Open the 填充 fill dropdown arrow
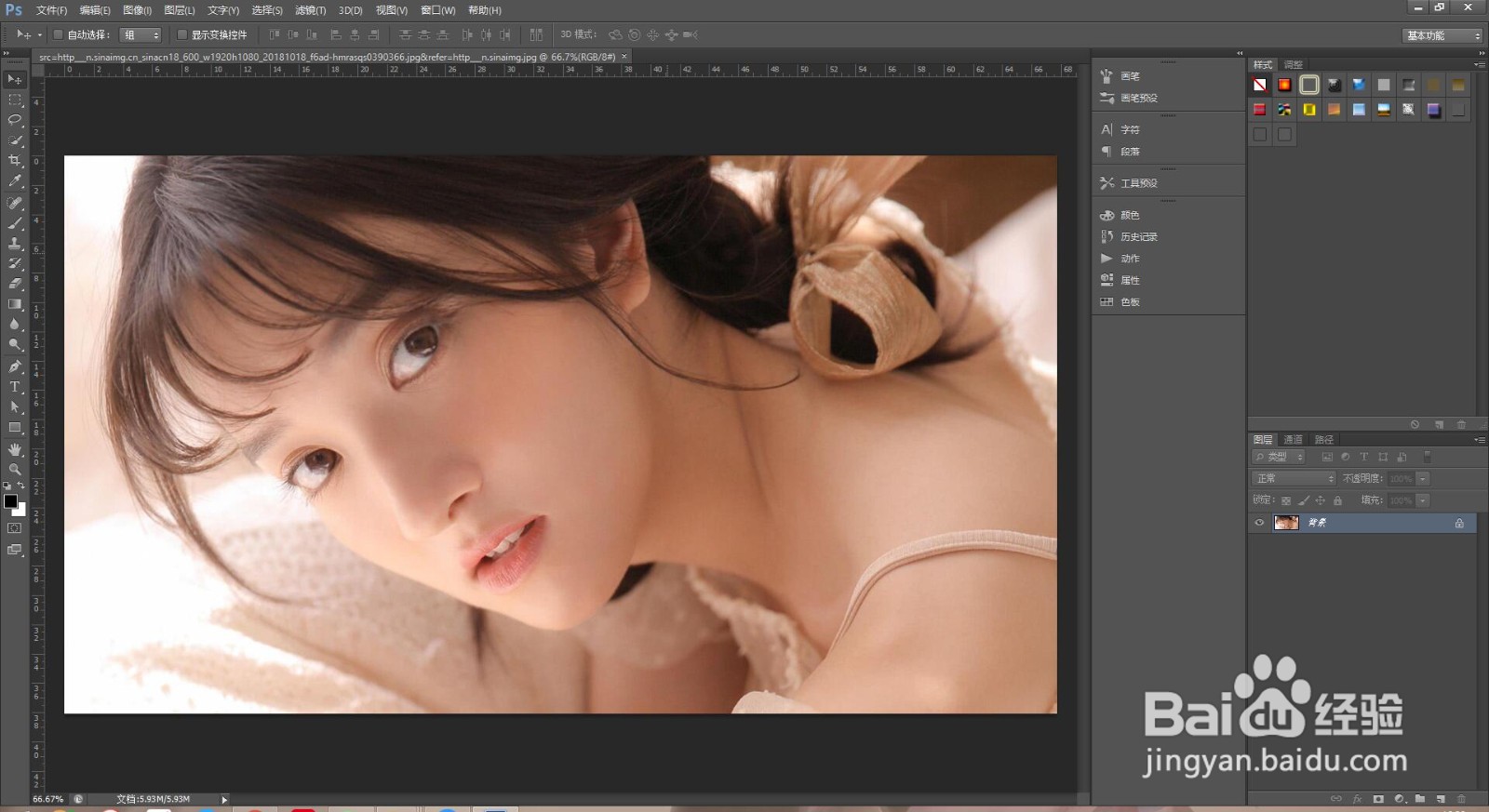Image resolution: width=1489 pixels, height=812 pixels. pos(1423,500)
